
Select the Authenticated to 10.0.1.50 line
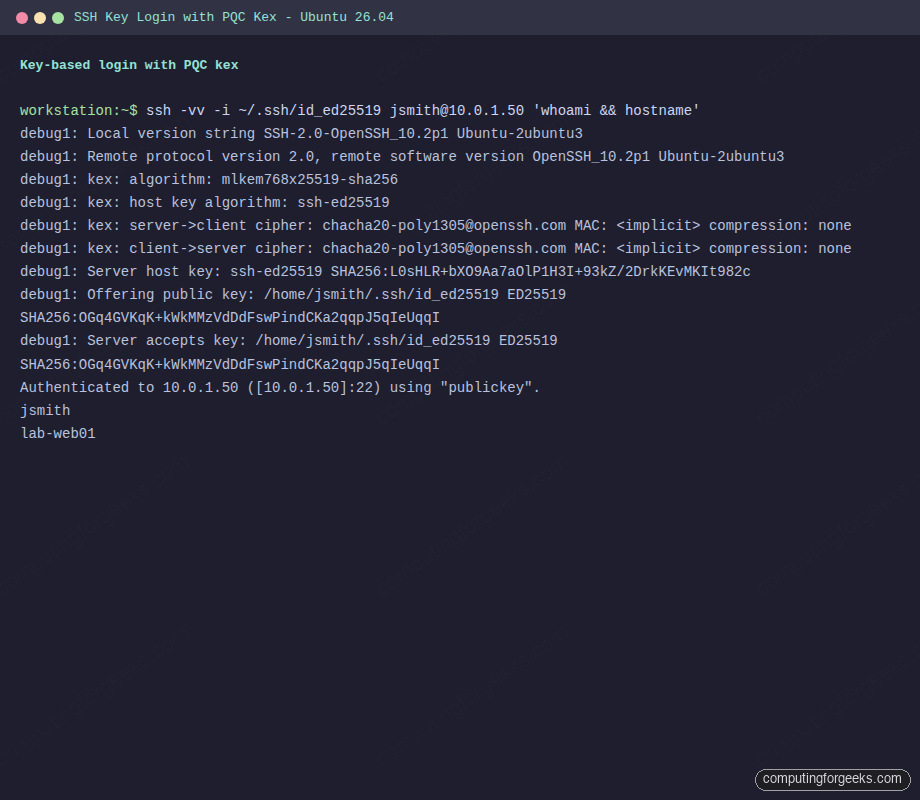coord(279,387)
